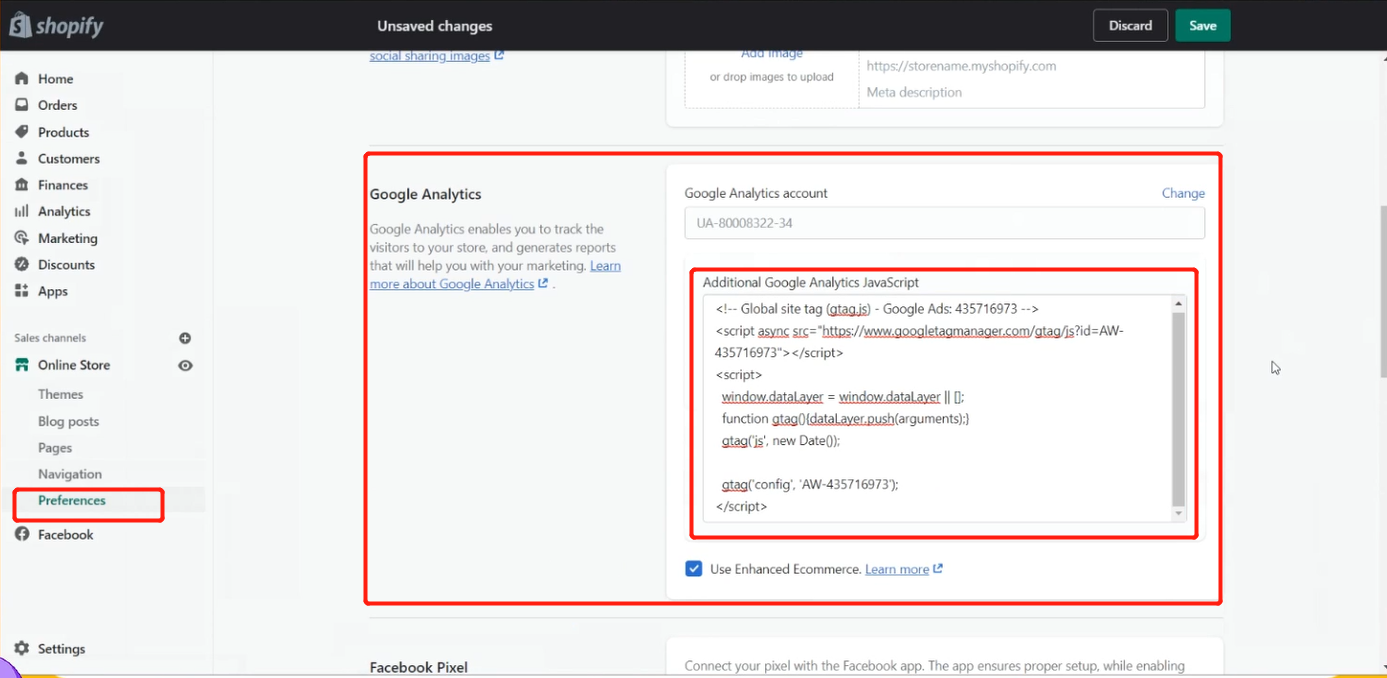This screenshot has width=1387, height=678.
Task: Click the code box scroll down arrow
Action: tap(1179, 513)
